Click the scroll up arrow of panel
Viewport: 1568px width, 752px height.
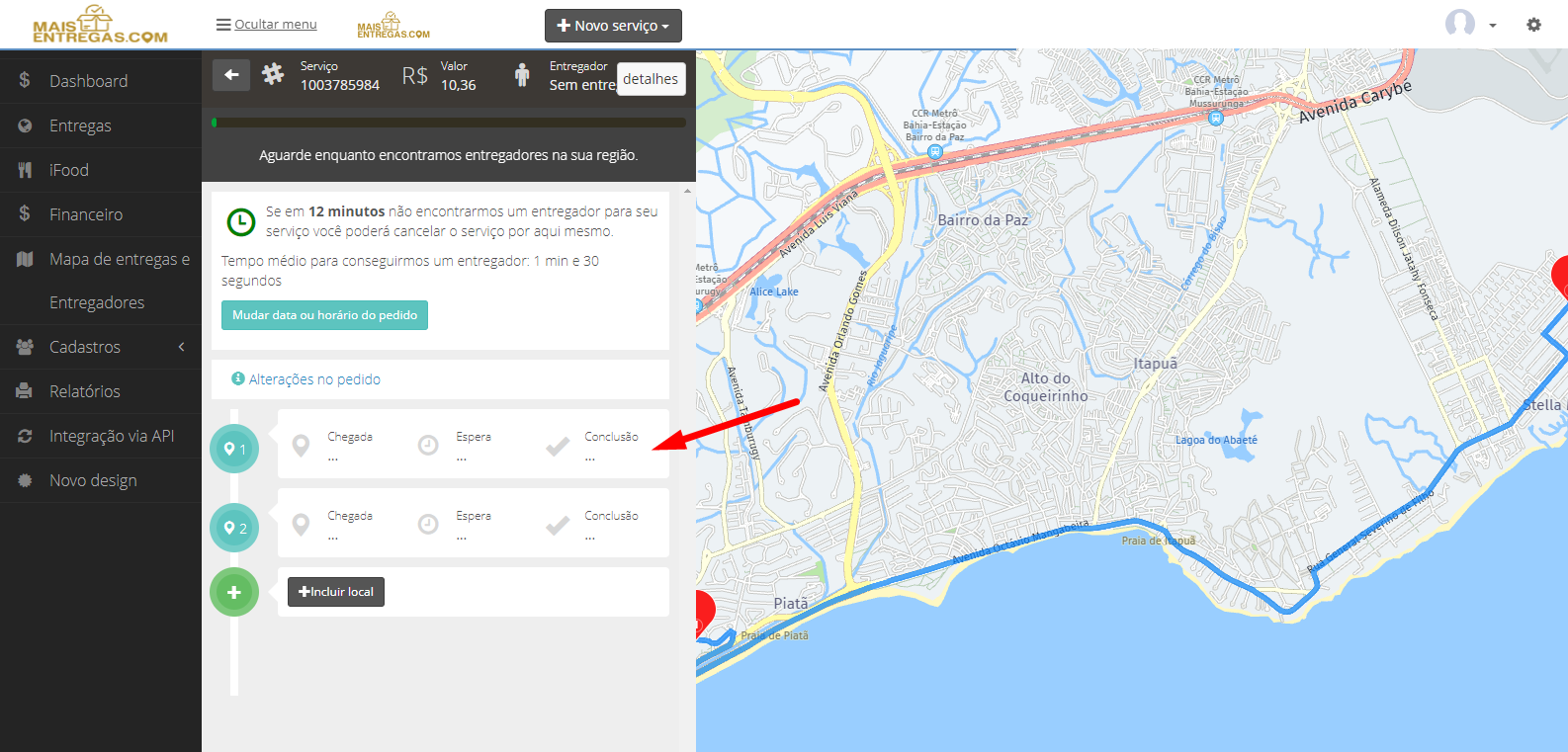(688, 190)
